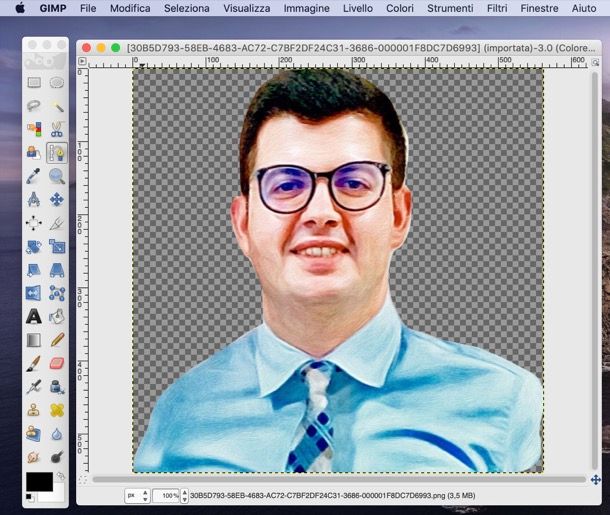Screen dimensions: 610x515
Task: Open the Apple menu
Action: [x=20, y=8]
